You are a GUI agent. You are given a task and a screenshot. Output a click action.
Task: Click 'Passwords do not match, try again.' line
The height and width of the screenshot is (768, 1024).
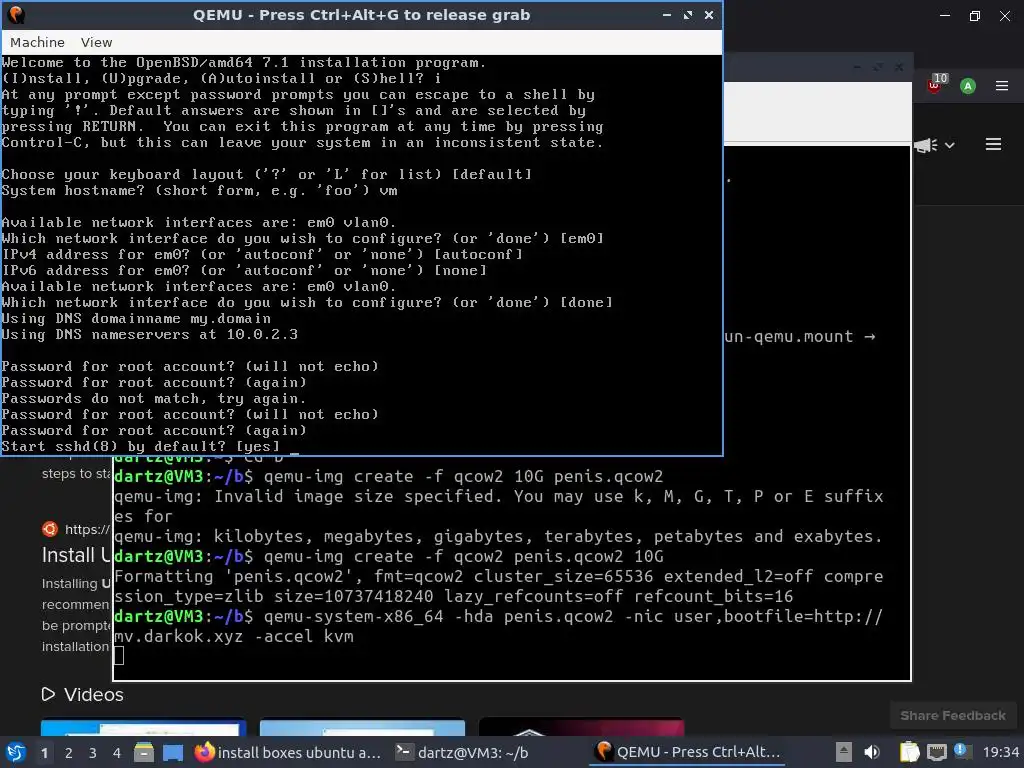coord(153,399)
